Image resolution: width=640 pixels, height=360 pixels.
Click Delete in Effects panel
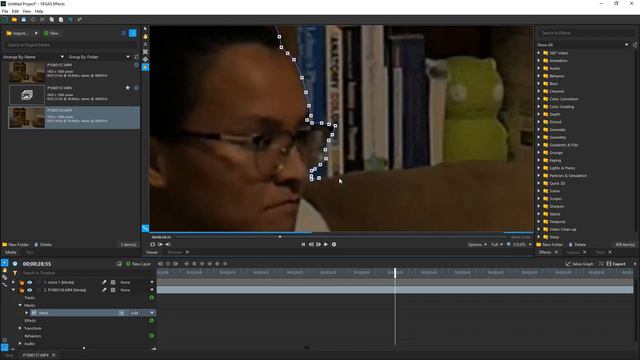pyautogui.click(x=577, y=244)
